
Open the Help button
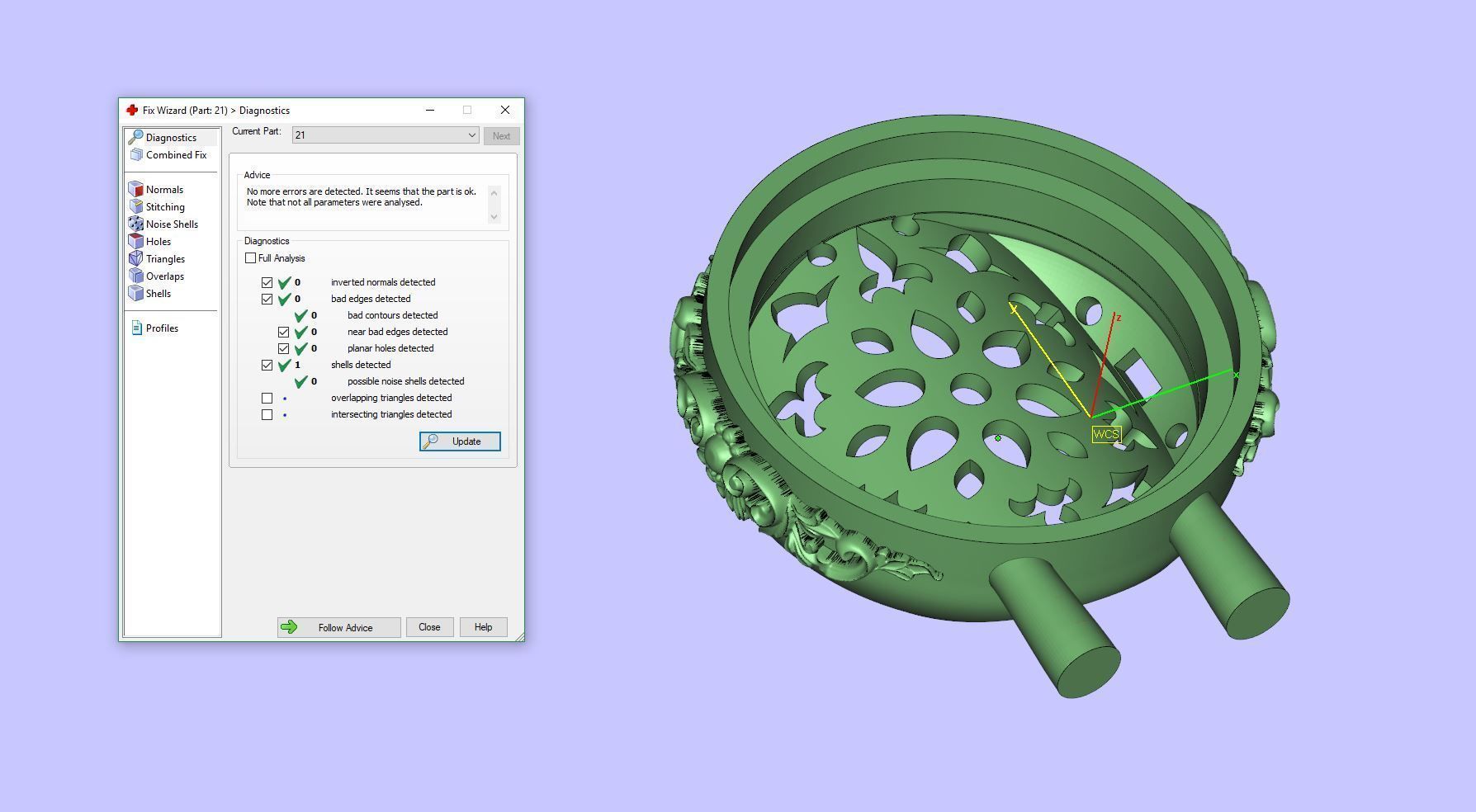coord(483,627)
